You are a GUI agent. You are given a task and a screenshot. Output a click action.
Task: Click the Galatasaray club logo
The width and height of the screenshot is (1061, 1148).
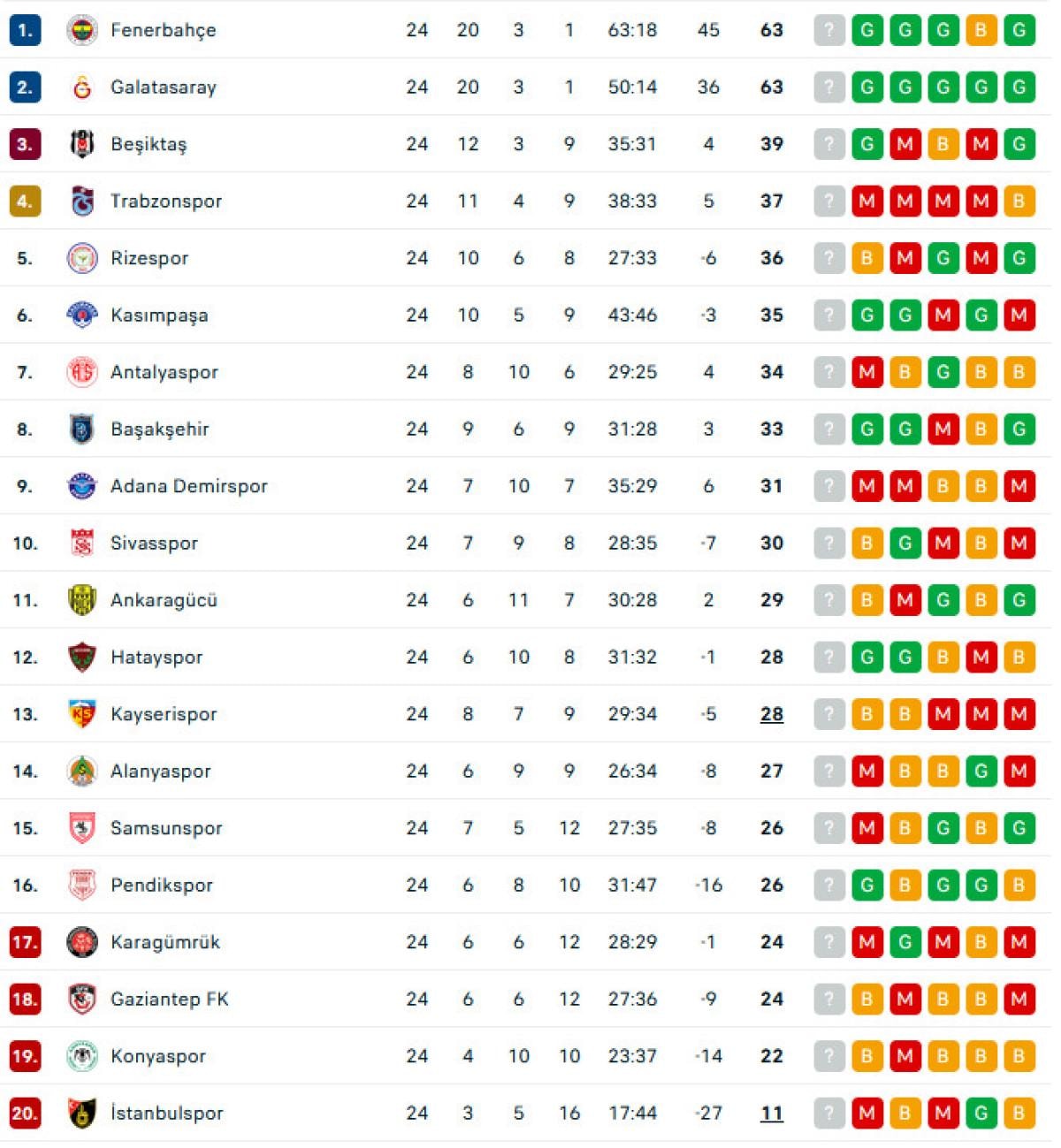click(x=82, y=87)
